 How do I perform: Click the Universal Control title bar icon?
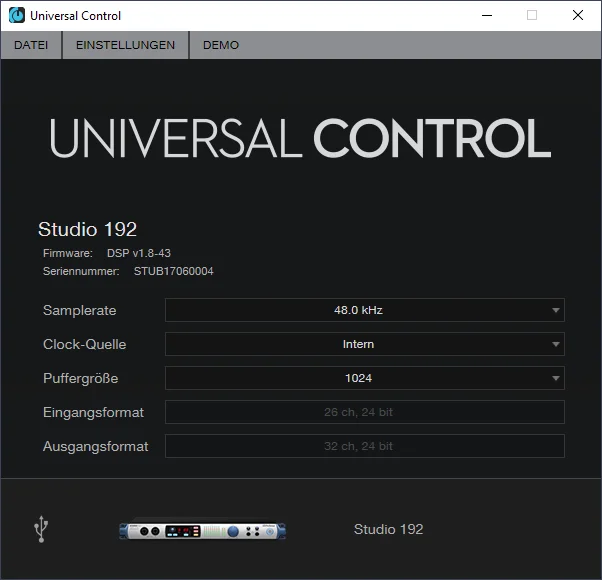click(17, 16)
